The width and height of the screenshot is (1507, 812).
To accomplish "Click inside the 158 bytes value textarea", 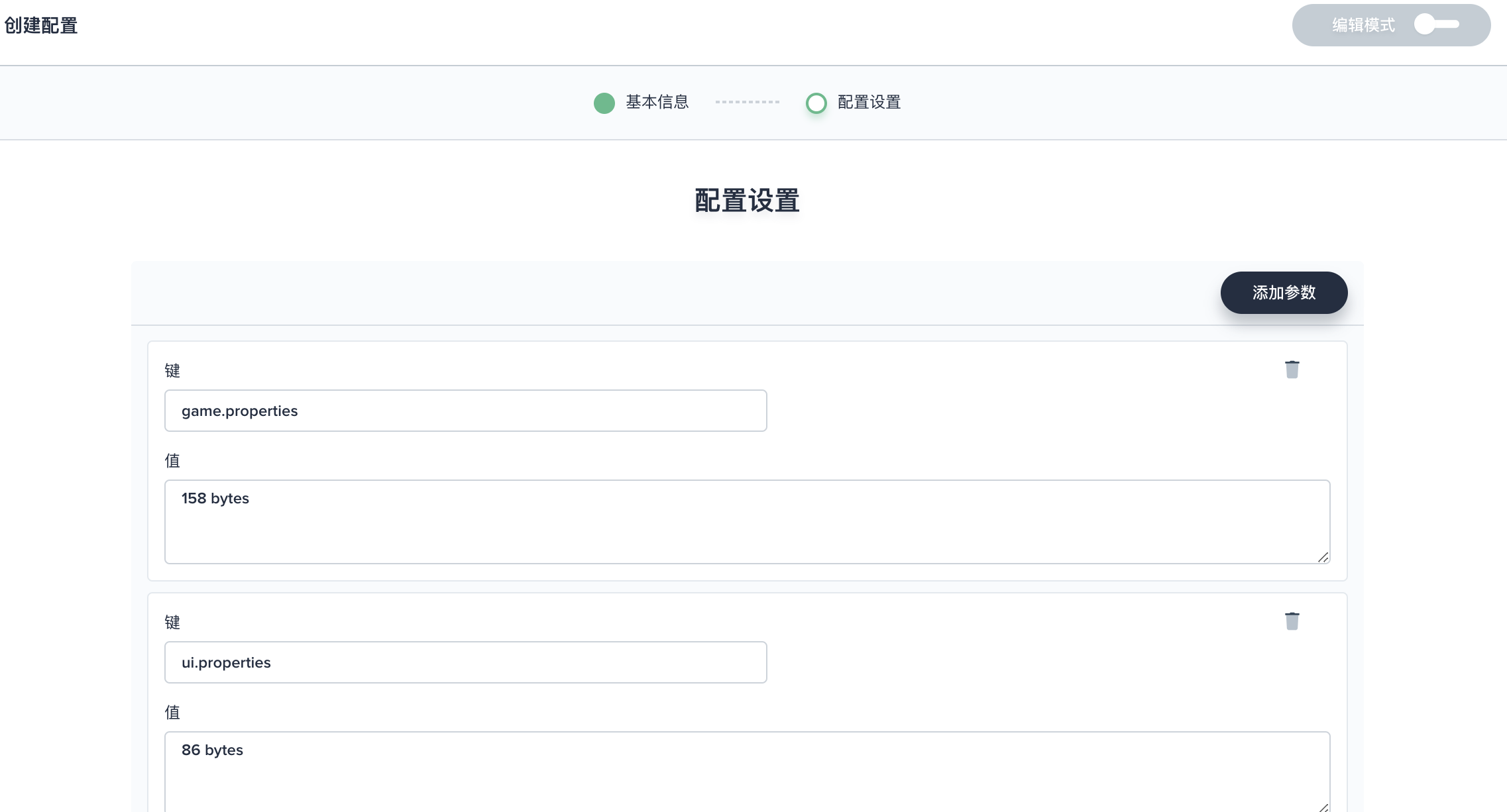I will pyautogui.click(x=746, y=522).
